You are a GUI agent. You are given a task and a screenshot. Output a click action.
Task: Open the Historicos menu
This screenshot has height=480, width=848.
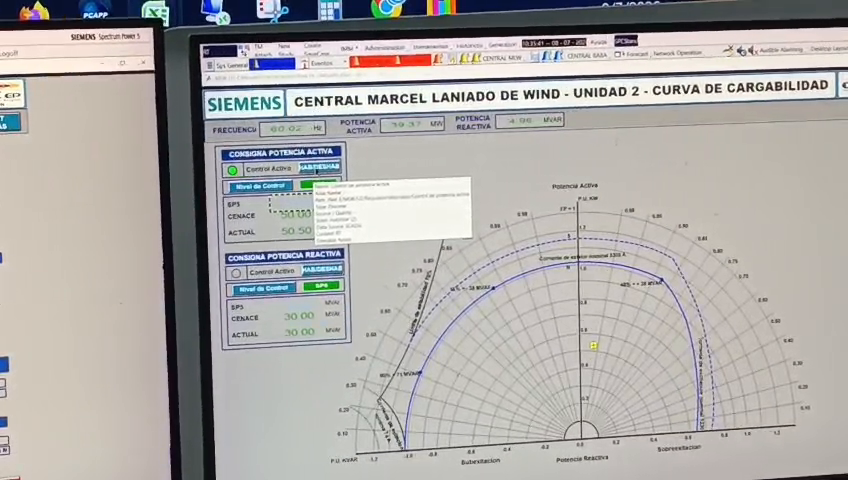[469, 46]
